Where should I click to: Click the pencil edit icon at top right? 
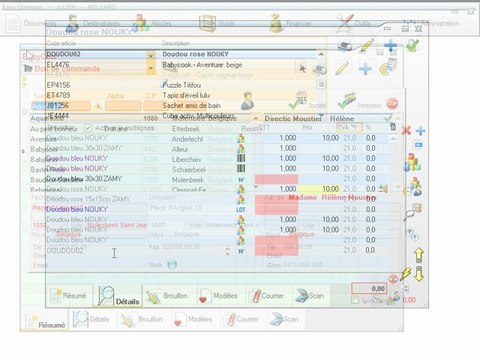[366, 46]
